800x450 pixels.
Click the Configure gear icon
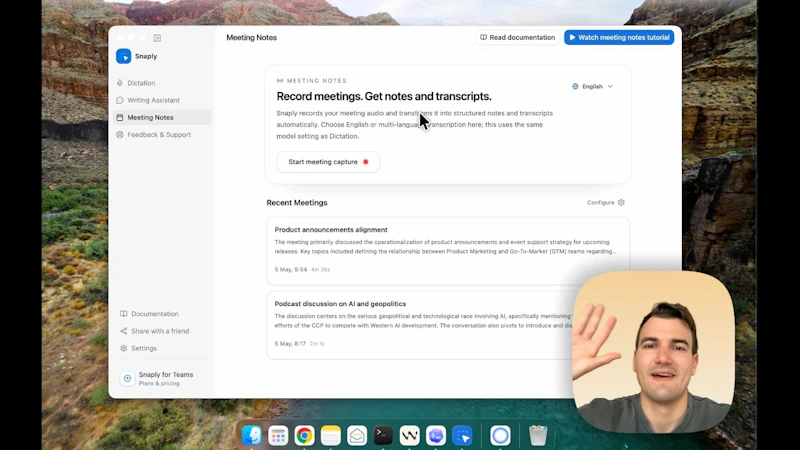(x=621, y=203)
